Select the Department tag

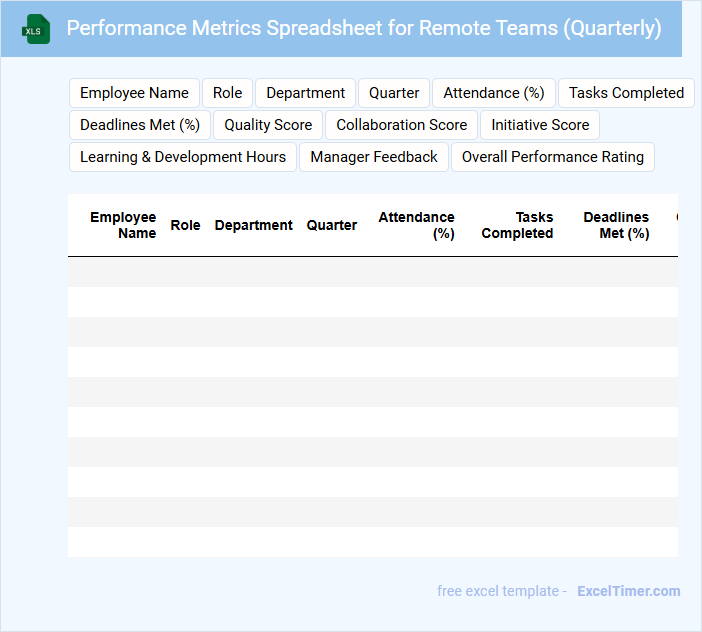click(305, 93)
